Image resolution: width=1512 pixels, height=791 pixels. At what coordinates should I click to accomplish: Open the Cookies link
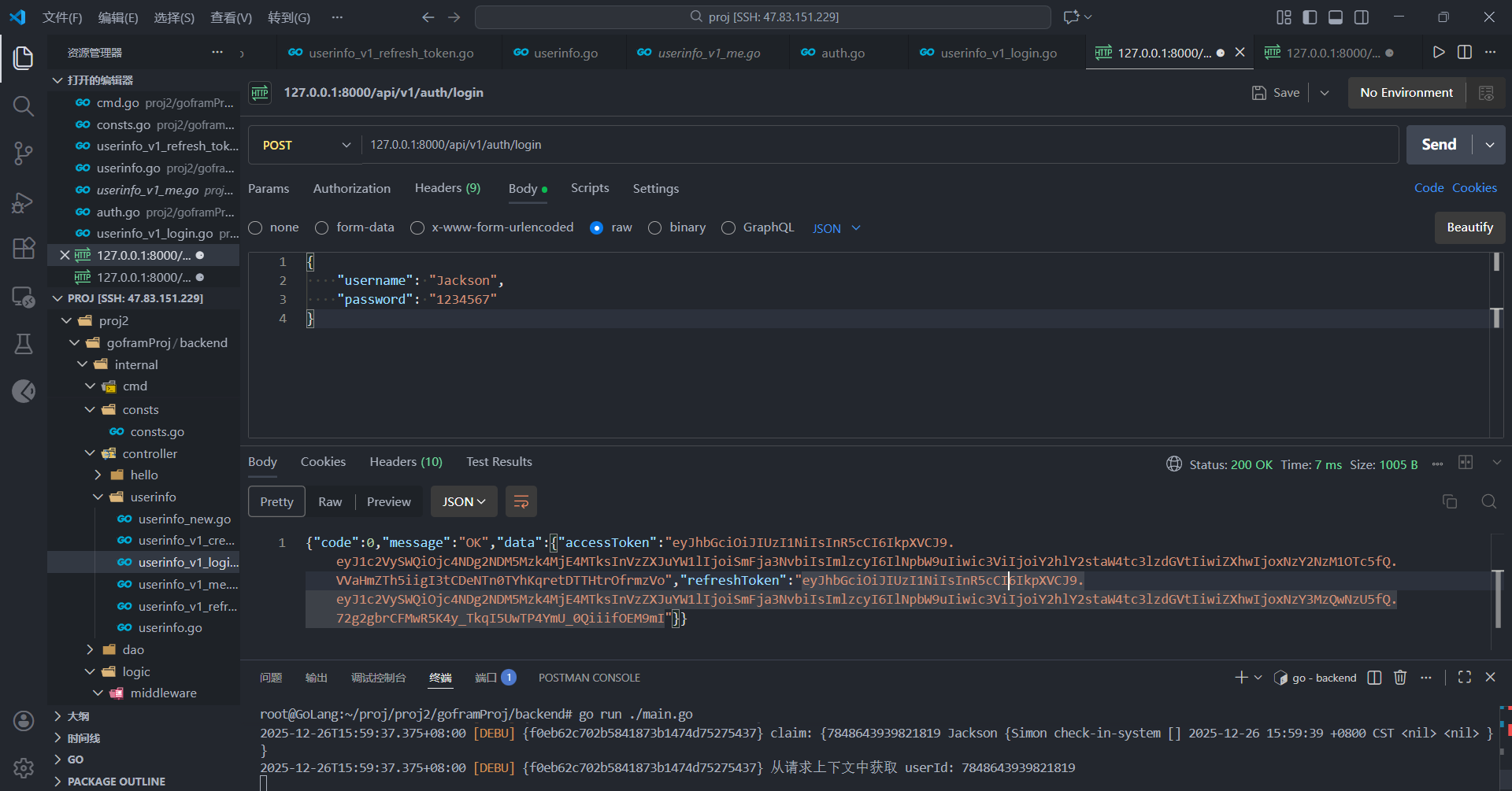1474,188
